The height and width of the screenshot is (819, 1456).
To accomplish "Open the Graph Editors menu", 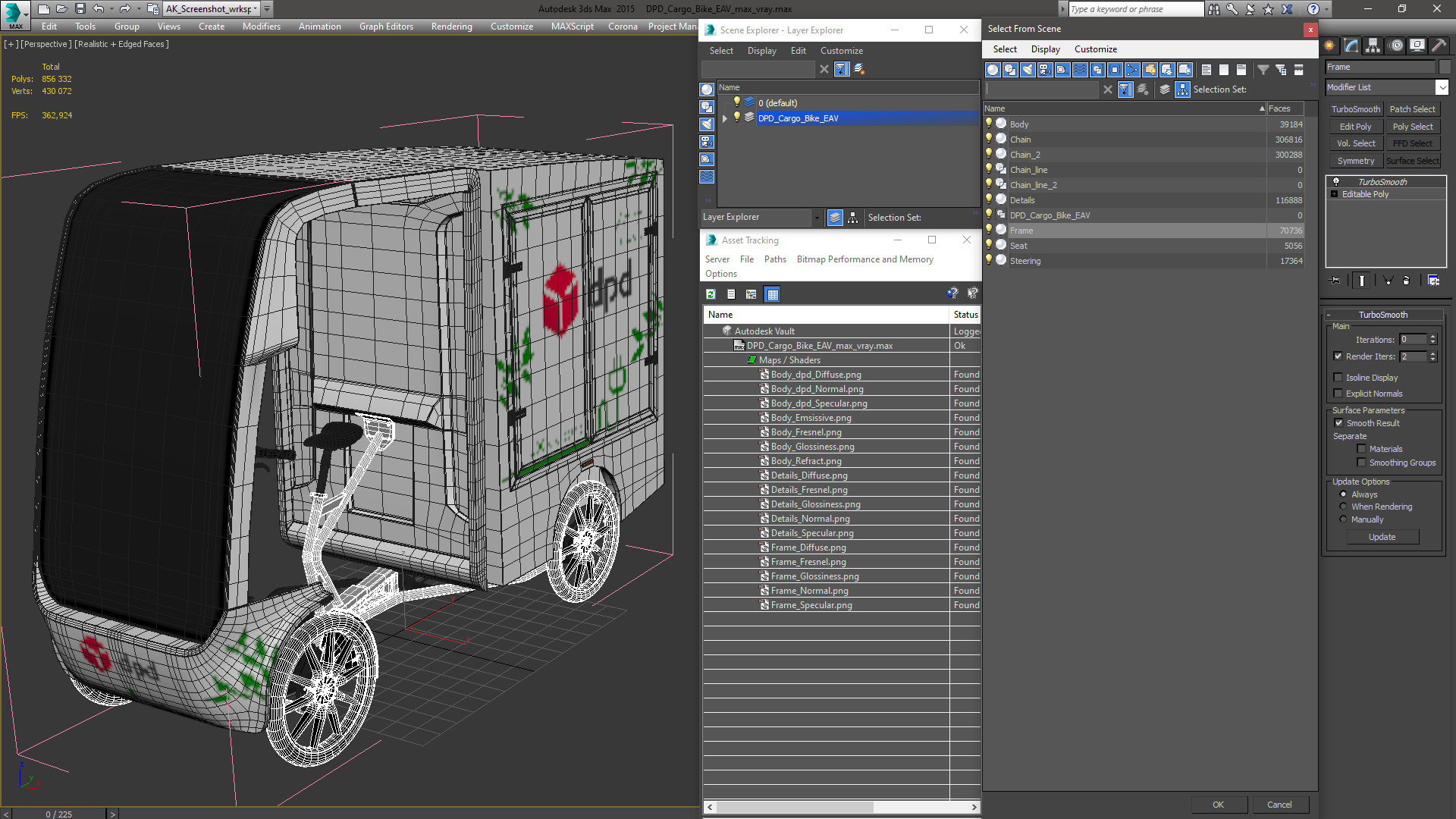I will click(386, 27).
